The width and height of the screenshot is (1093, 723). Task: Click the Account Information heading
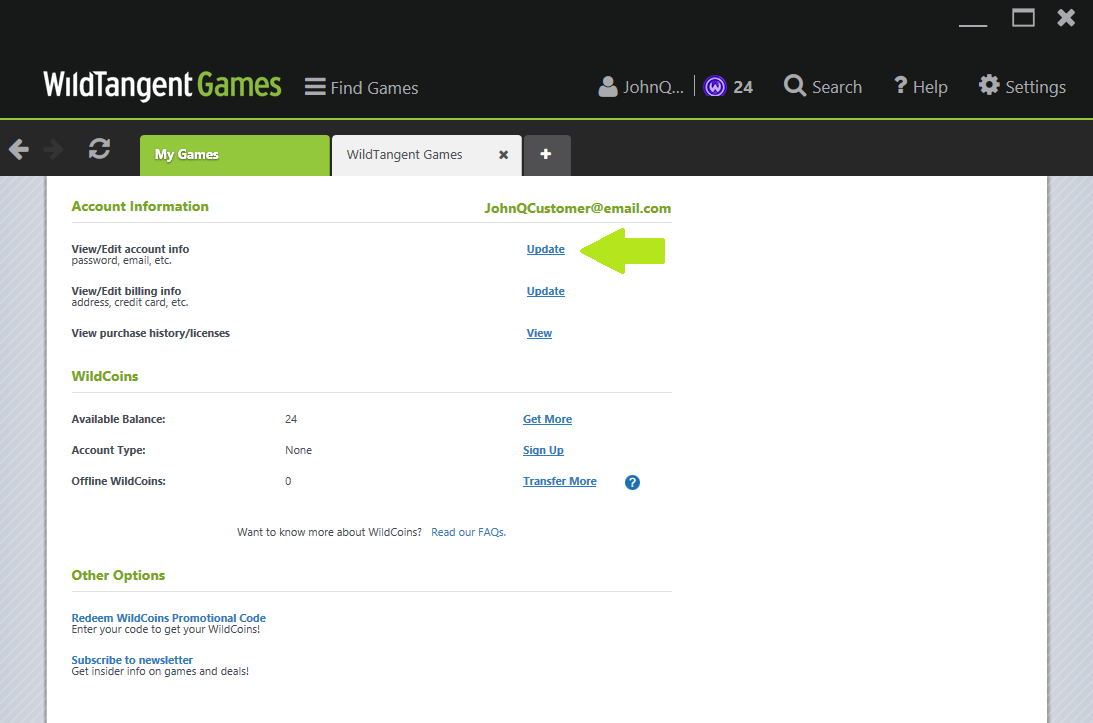click(x=140, y=206)
